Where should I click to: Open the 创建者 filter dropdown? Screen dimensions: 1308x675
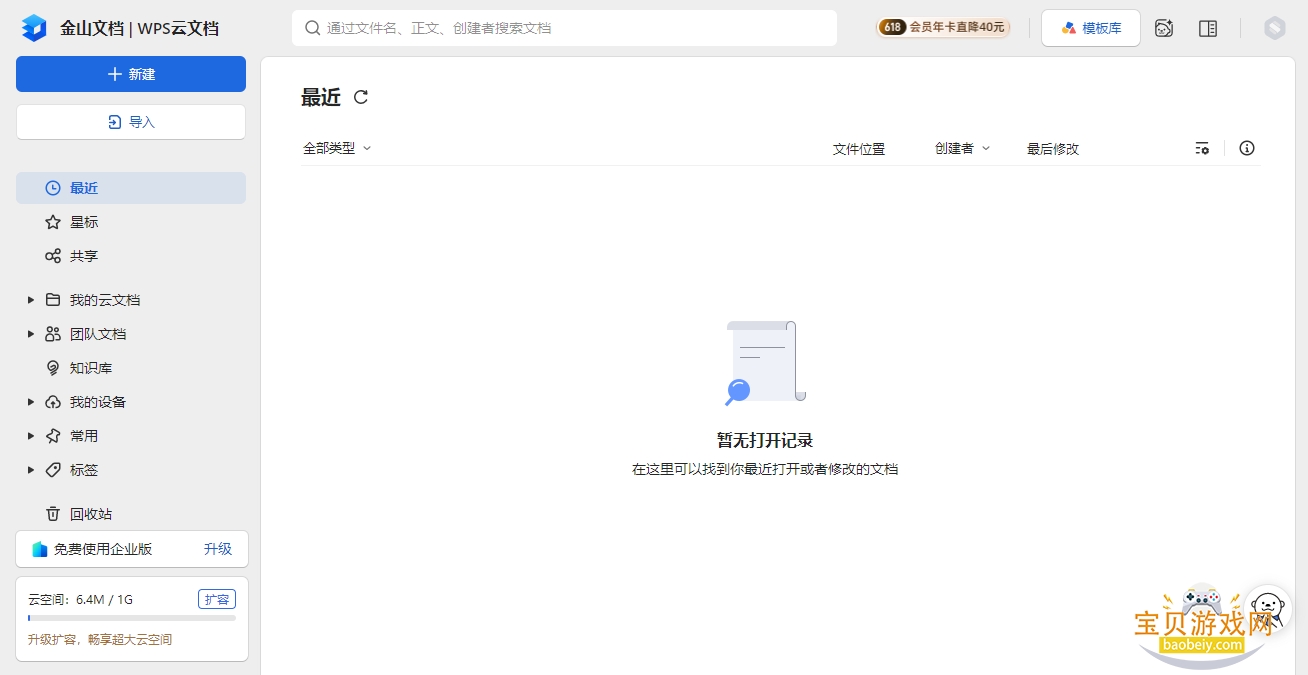tap(962, 148)
